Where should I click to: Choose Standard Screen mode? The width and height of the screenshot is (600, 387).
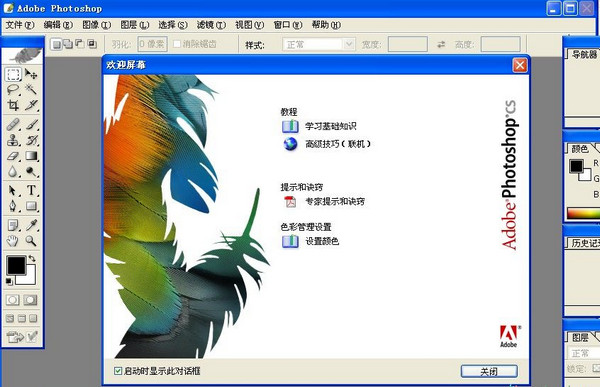pyautogui.click(x=10, y=318)
